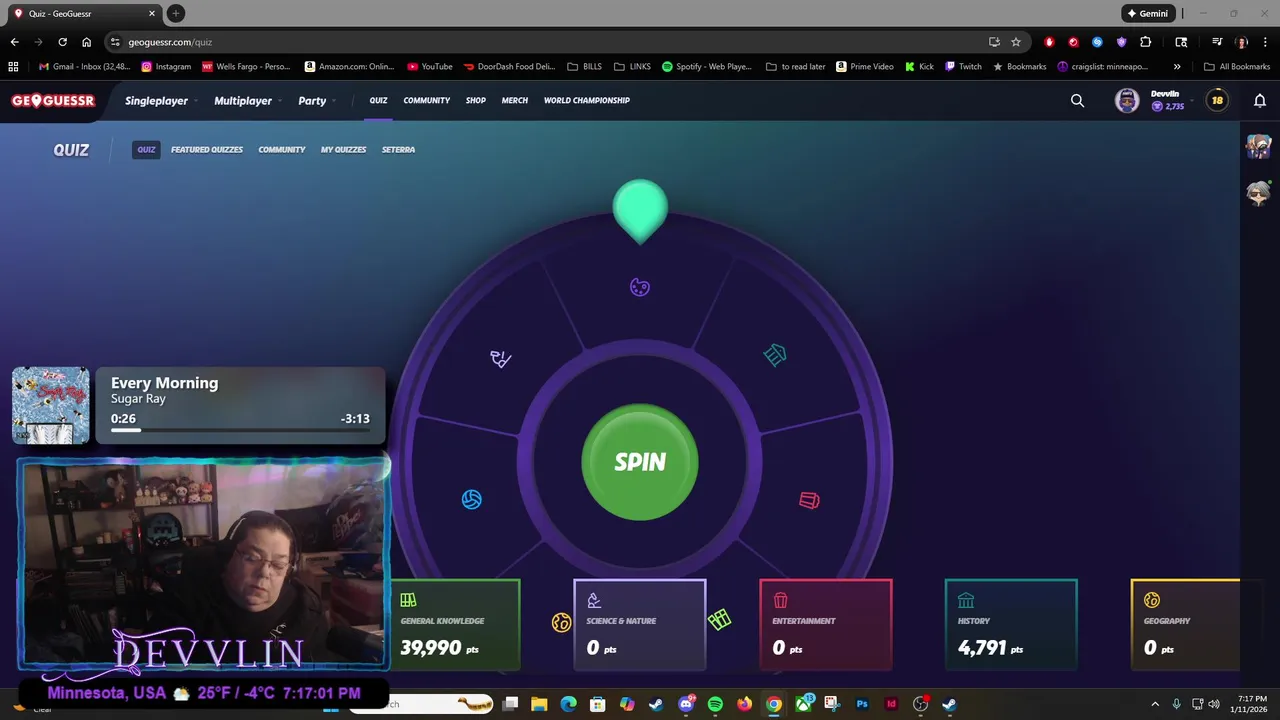Viewport: 1280px width, 720px height.
Task: Expand the Party menu
Action: 316,101
